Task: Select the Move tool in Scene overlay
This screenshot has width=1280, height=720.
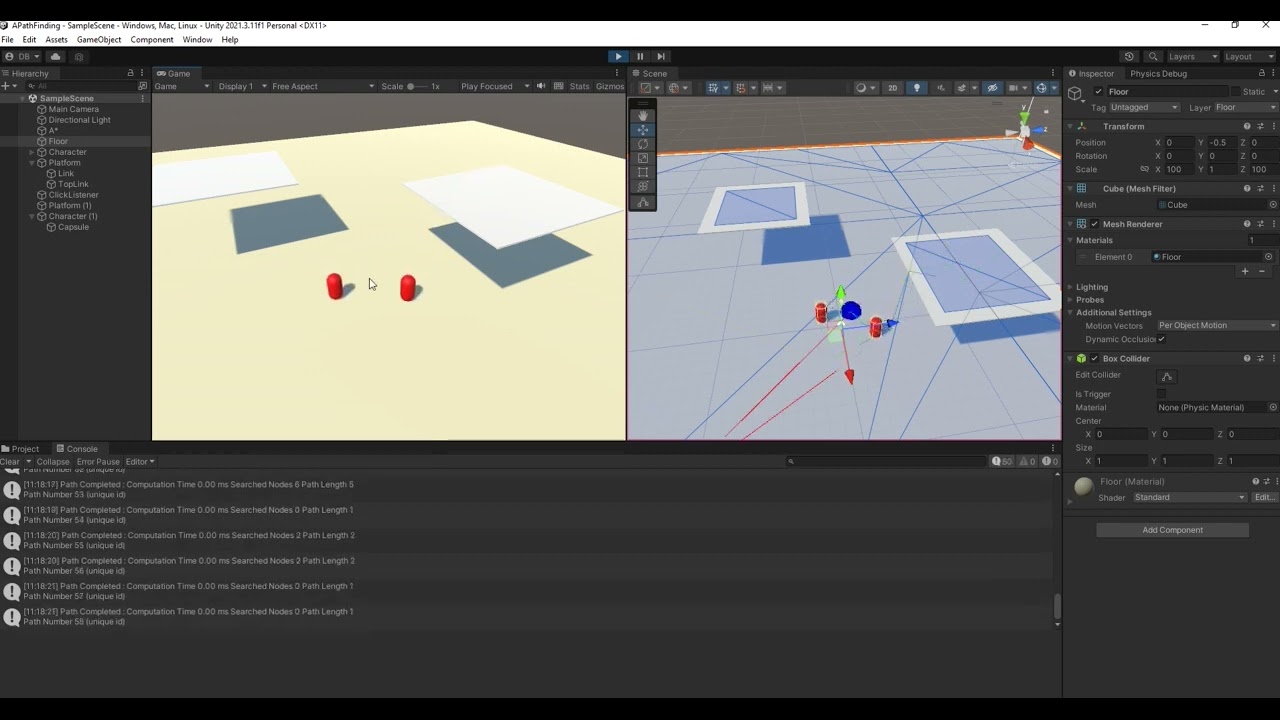Action: pos(642,130)
